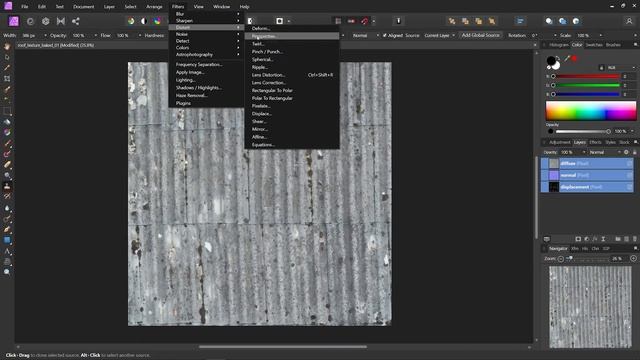
Task: Pick a hue from spectrum bar
Action: 591,111
